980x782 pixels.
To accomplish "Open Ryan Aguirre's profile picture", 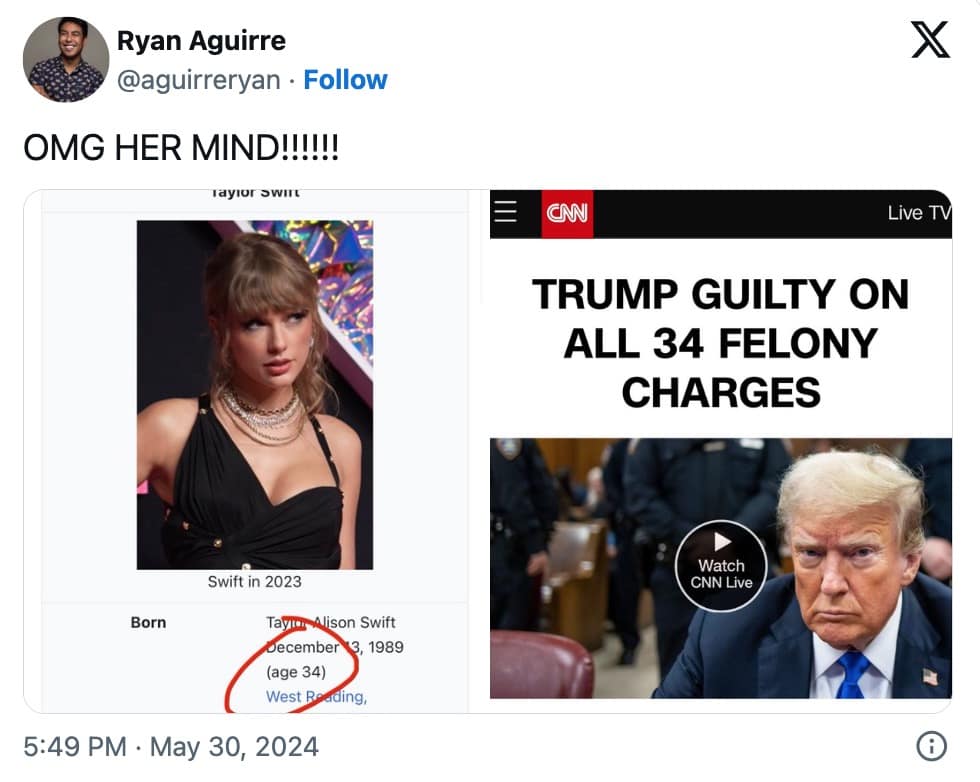I will (x=64, y=59).
